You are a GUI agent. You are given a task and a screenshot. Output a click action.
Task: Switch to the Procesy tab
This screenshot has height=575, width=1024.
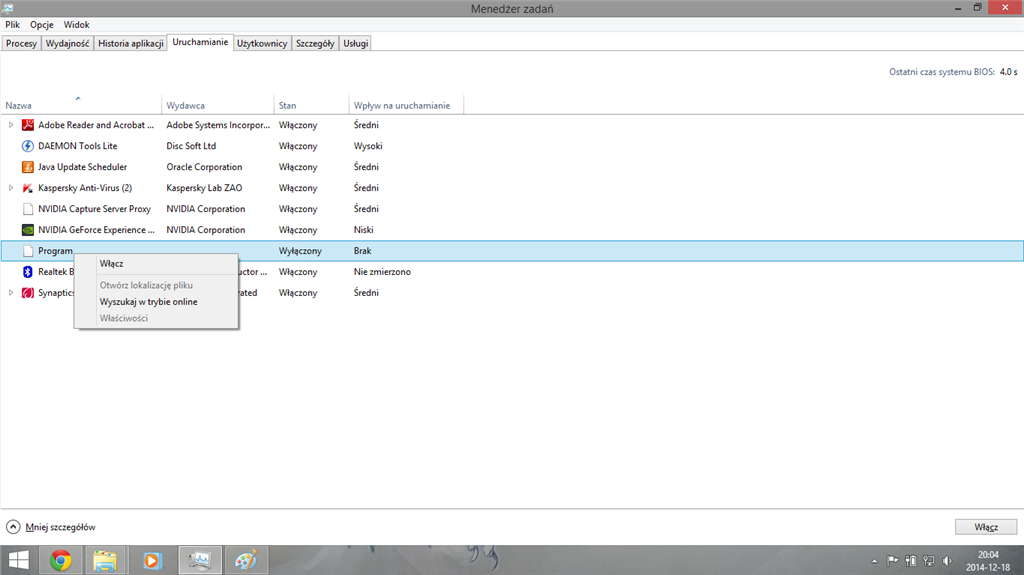[22, 43]
